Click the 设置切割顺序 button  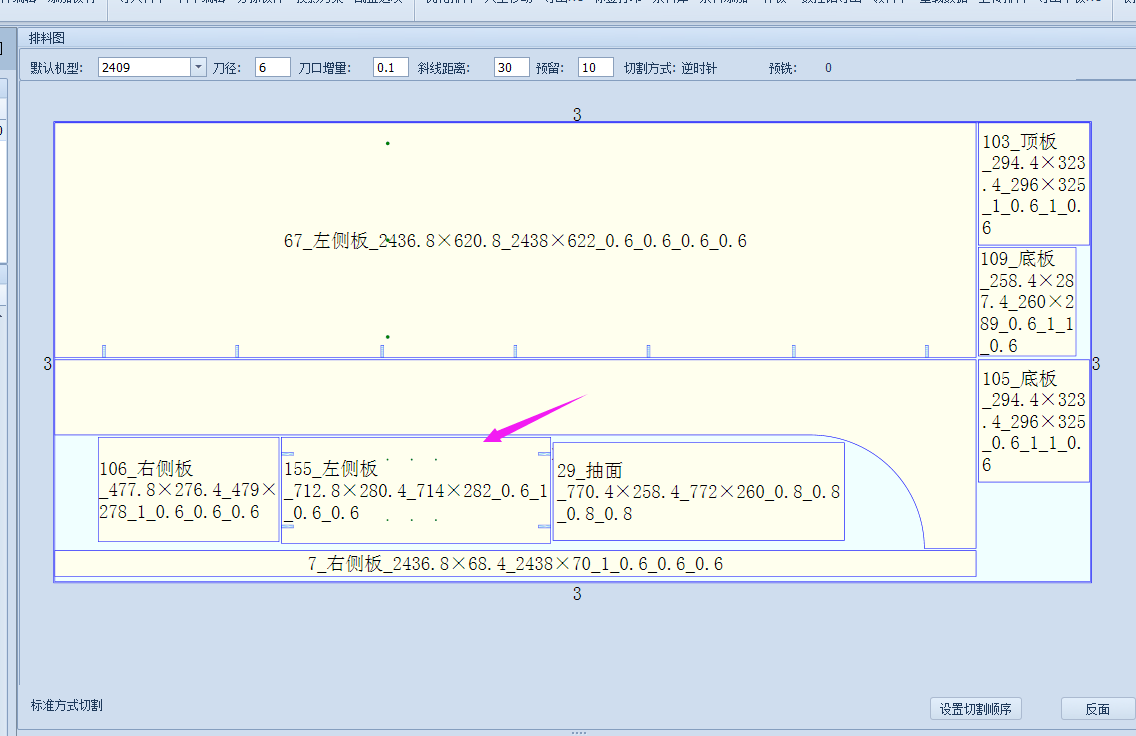[x=975, y=709]
